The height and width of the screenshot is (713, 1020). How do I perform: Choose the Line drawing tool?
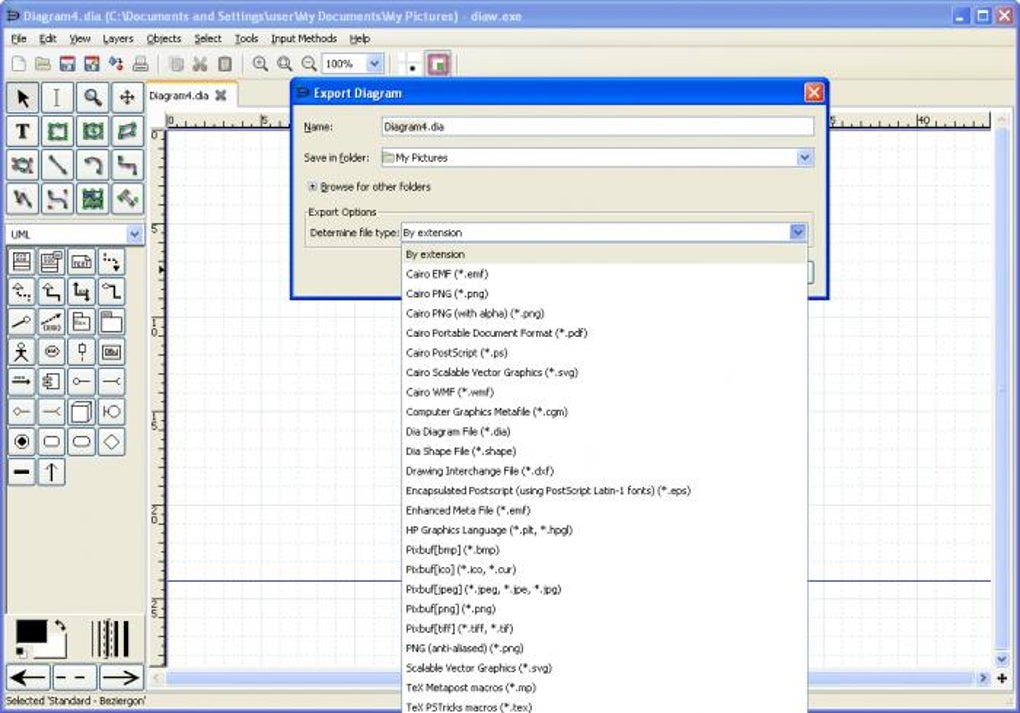(x=58, y=165)
